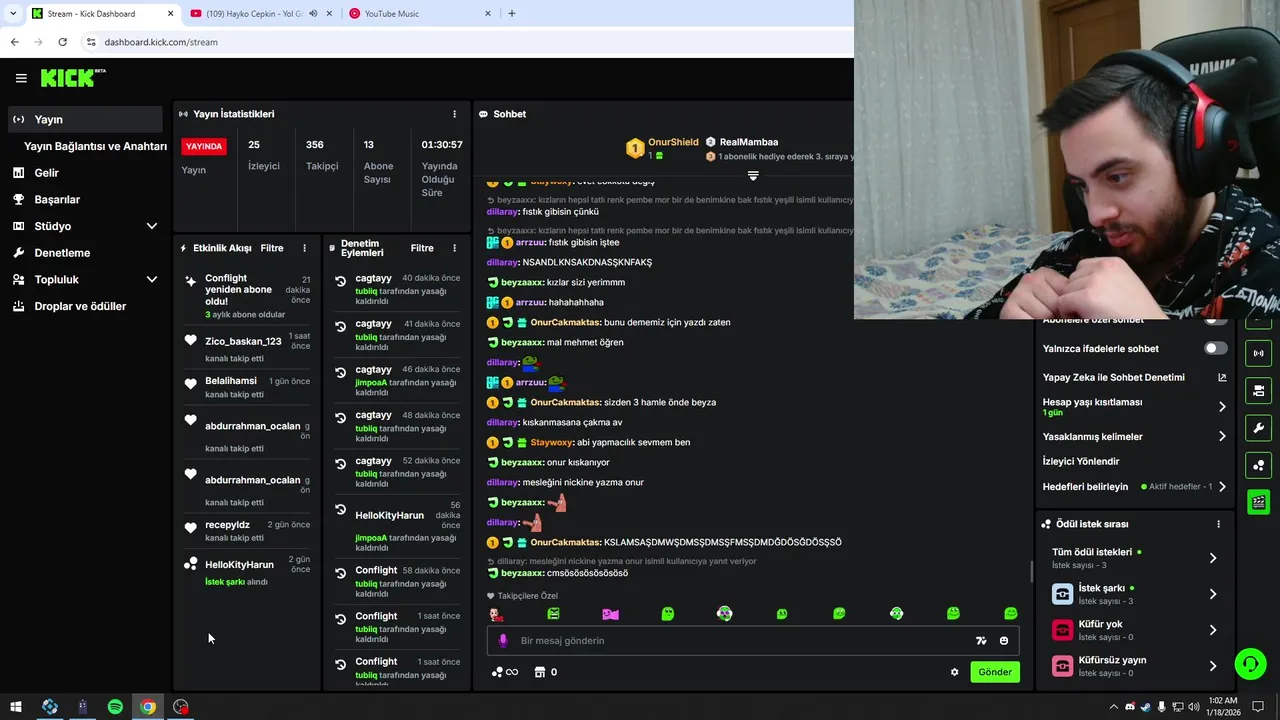Open Filtre in Denetim Eylemleri panel
This screenshot has width=1280, height=720.
pos(422,248)
